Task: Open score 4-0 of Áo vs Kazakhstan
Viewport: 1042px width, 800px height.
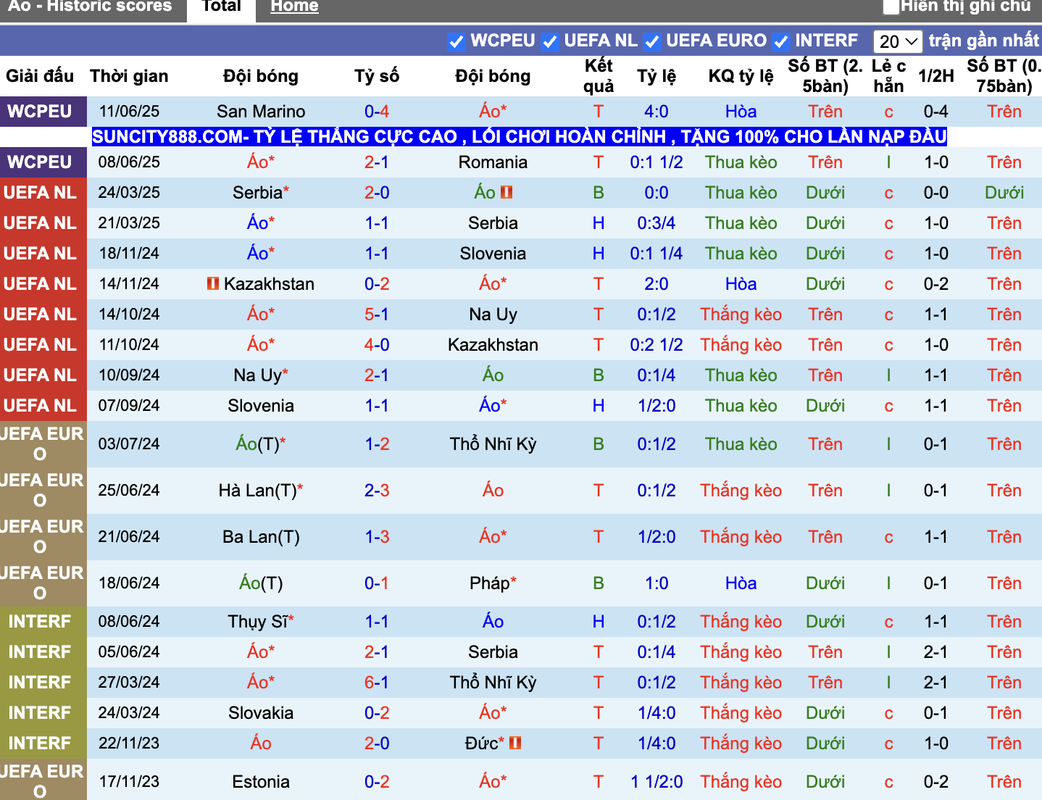Action: click(x=377, y=345)
